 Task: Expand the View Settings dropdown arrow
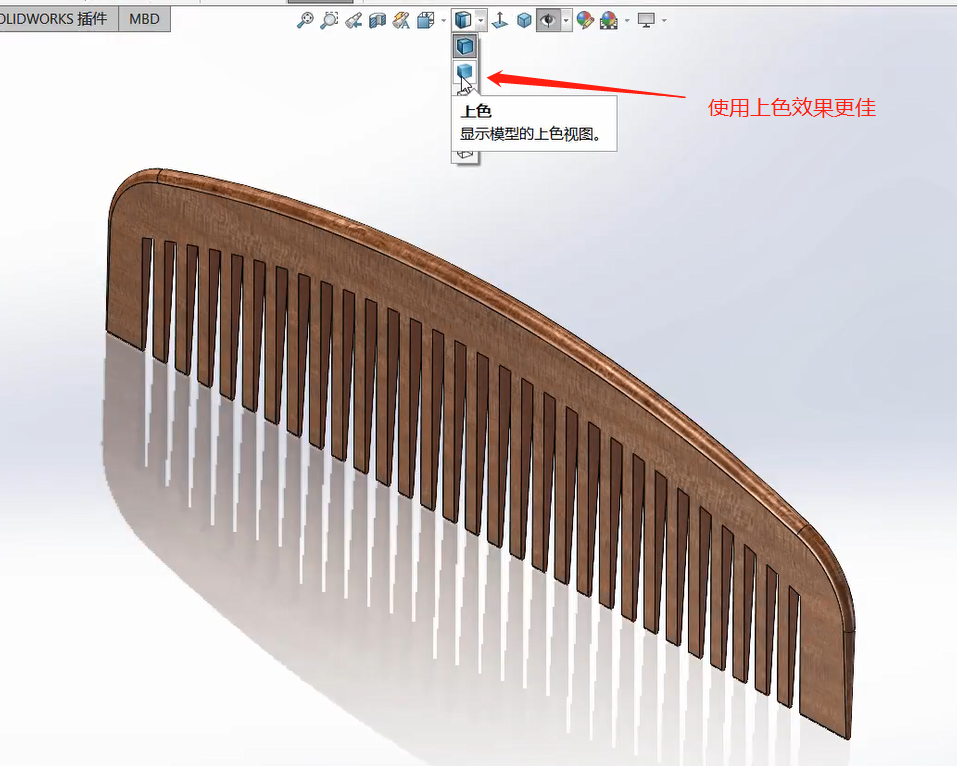tap(664, 21)
